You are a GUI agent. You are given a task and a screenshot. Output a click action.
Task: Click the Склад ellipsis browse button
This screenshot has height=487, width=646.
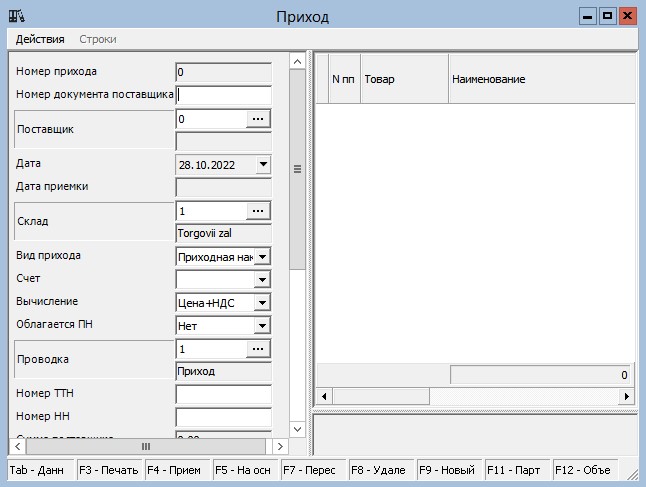click(x=259, y=211)
